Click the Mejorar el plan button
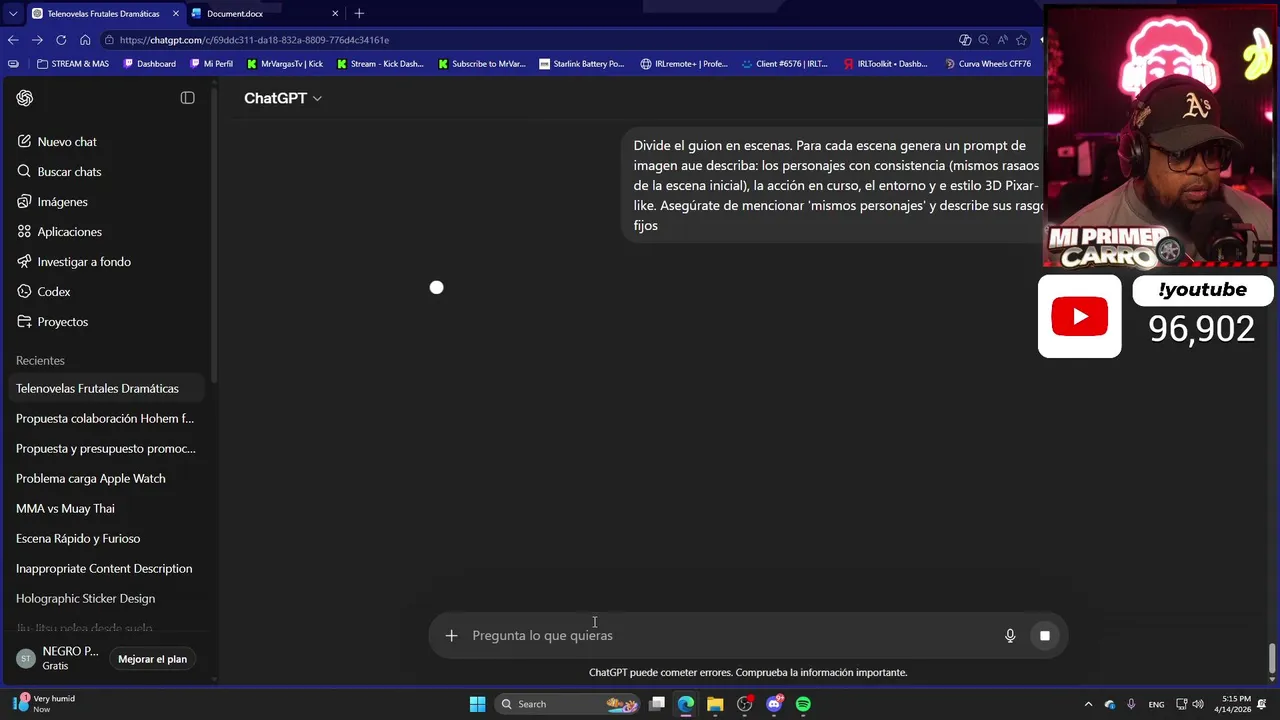1280x720 pixels. pos(152,659)
